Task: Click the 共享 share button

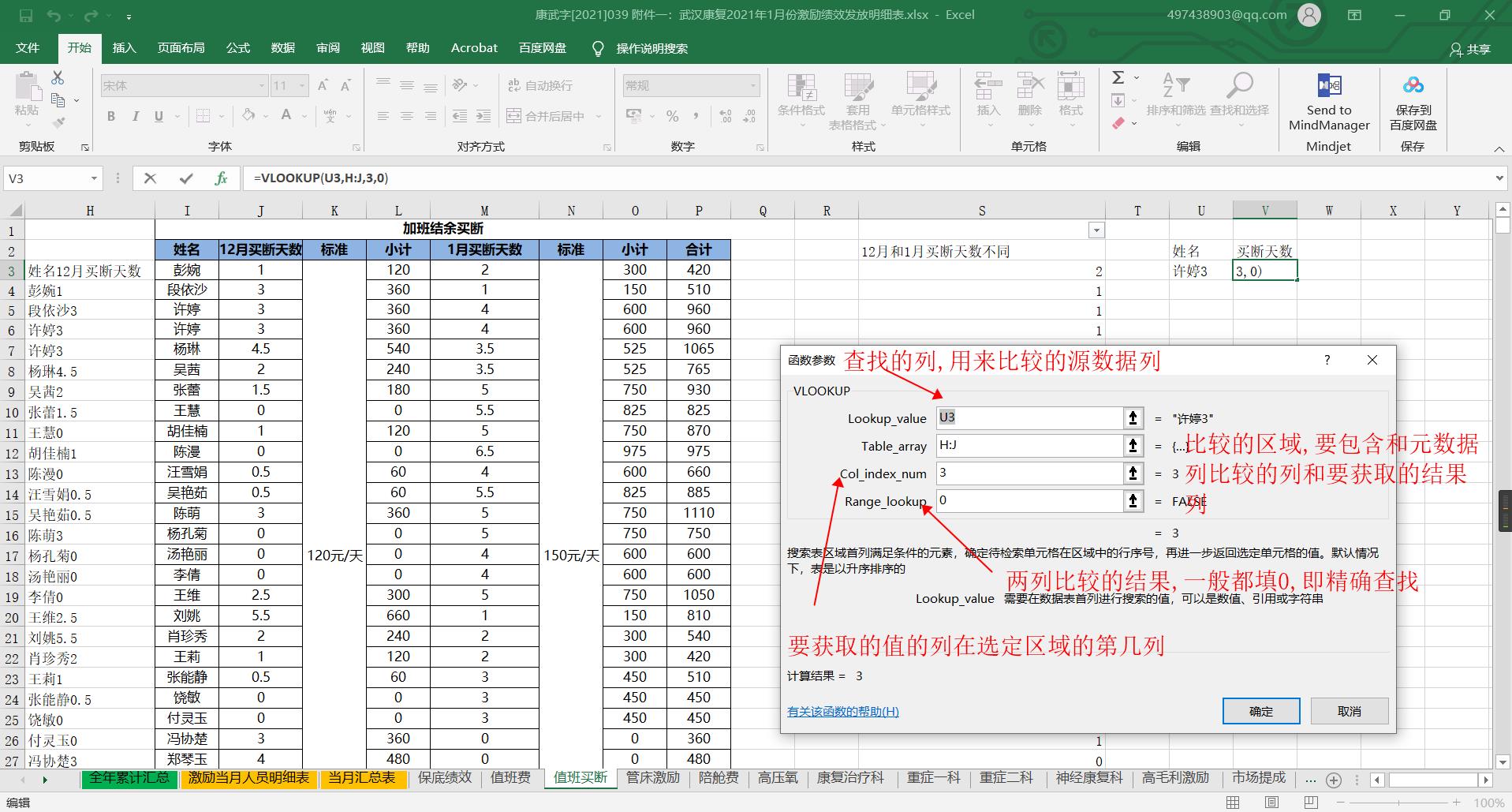Action: [x=1470, y=49]
